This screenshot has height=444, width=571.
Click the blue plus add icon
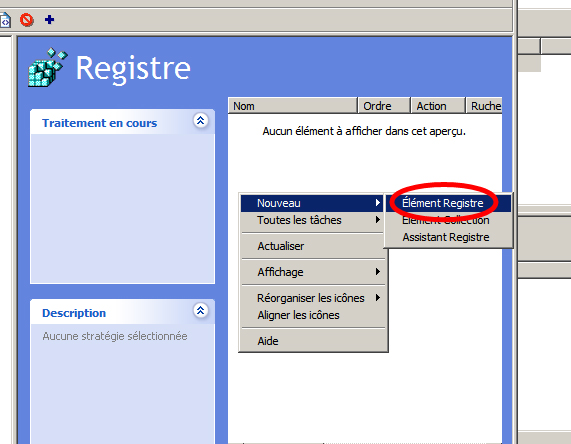pyautogui.click(x=49, y=19)
